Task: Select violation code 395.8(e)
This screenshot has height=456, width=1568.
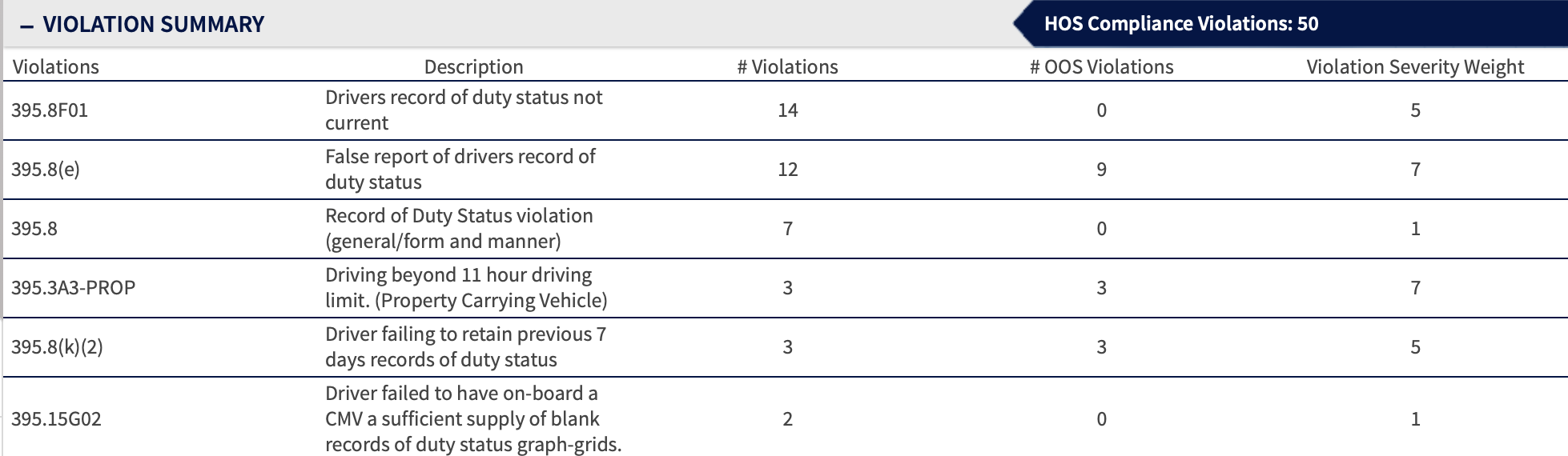Action: point(46,170)
